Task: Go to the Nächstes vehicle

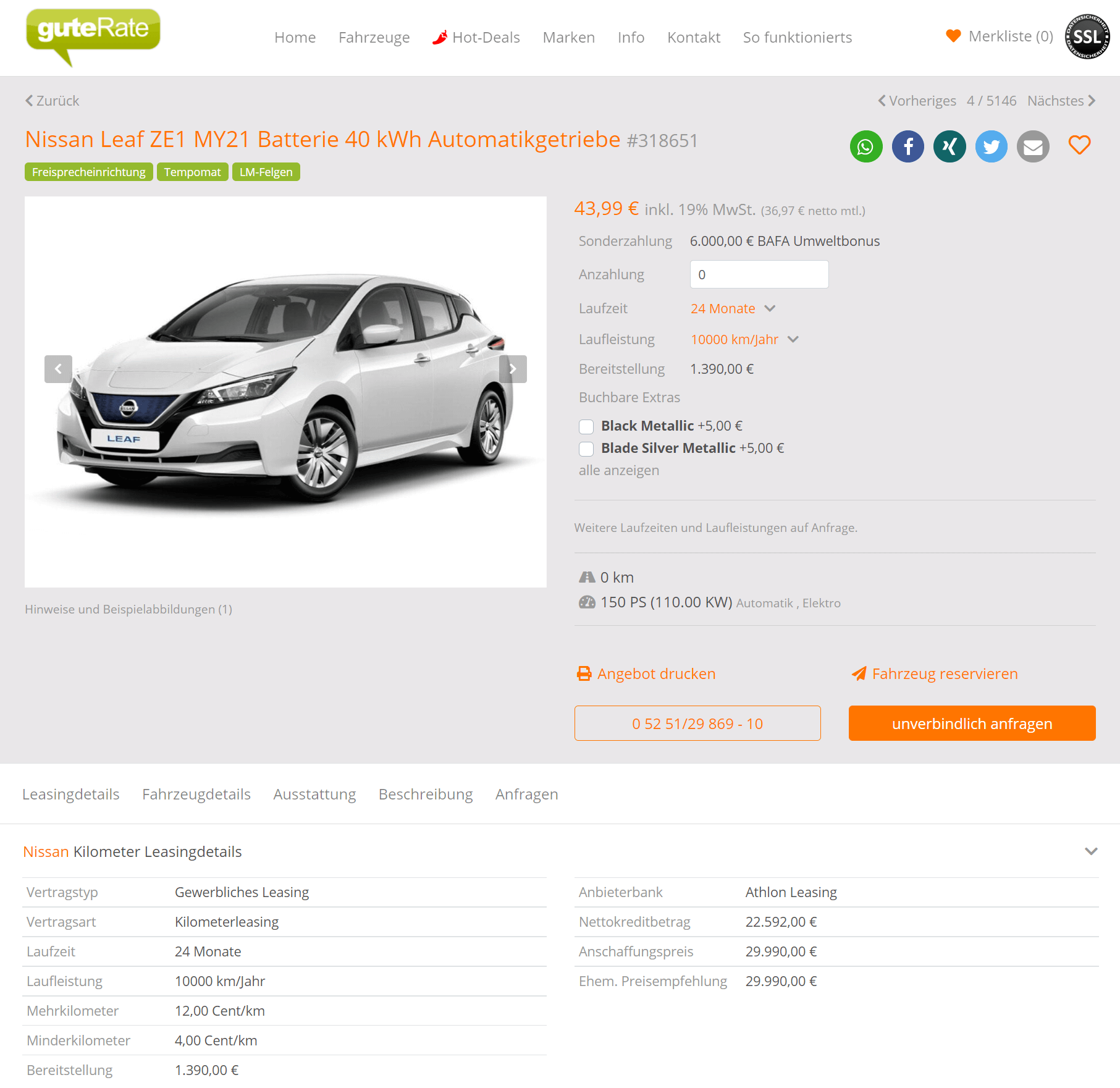Action: click(1061, 101)
